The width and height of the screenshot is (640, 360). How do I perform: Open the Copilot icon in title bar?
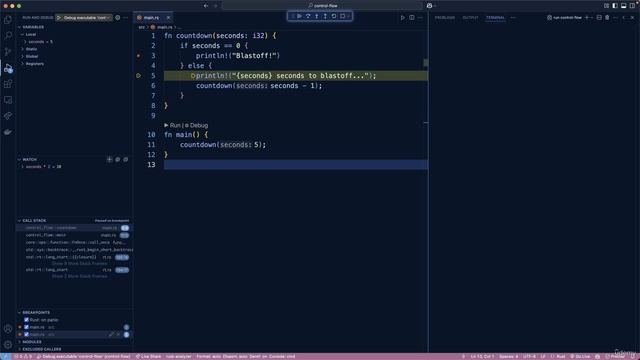click(429, 6)
